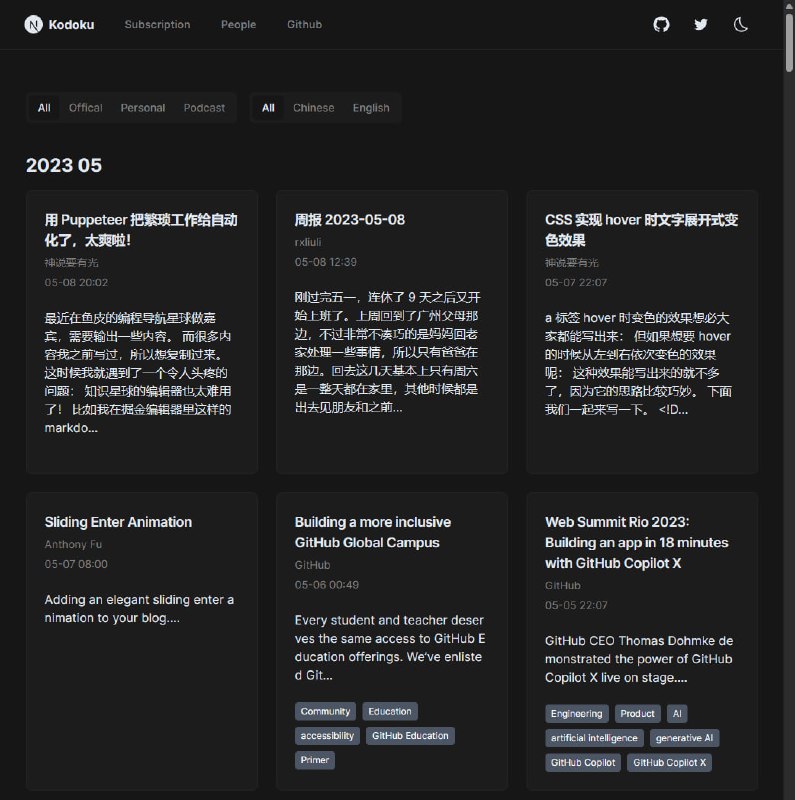Filter posts by English language

[x=371, y=108]
